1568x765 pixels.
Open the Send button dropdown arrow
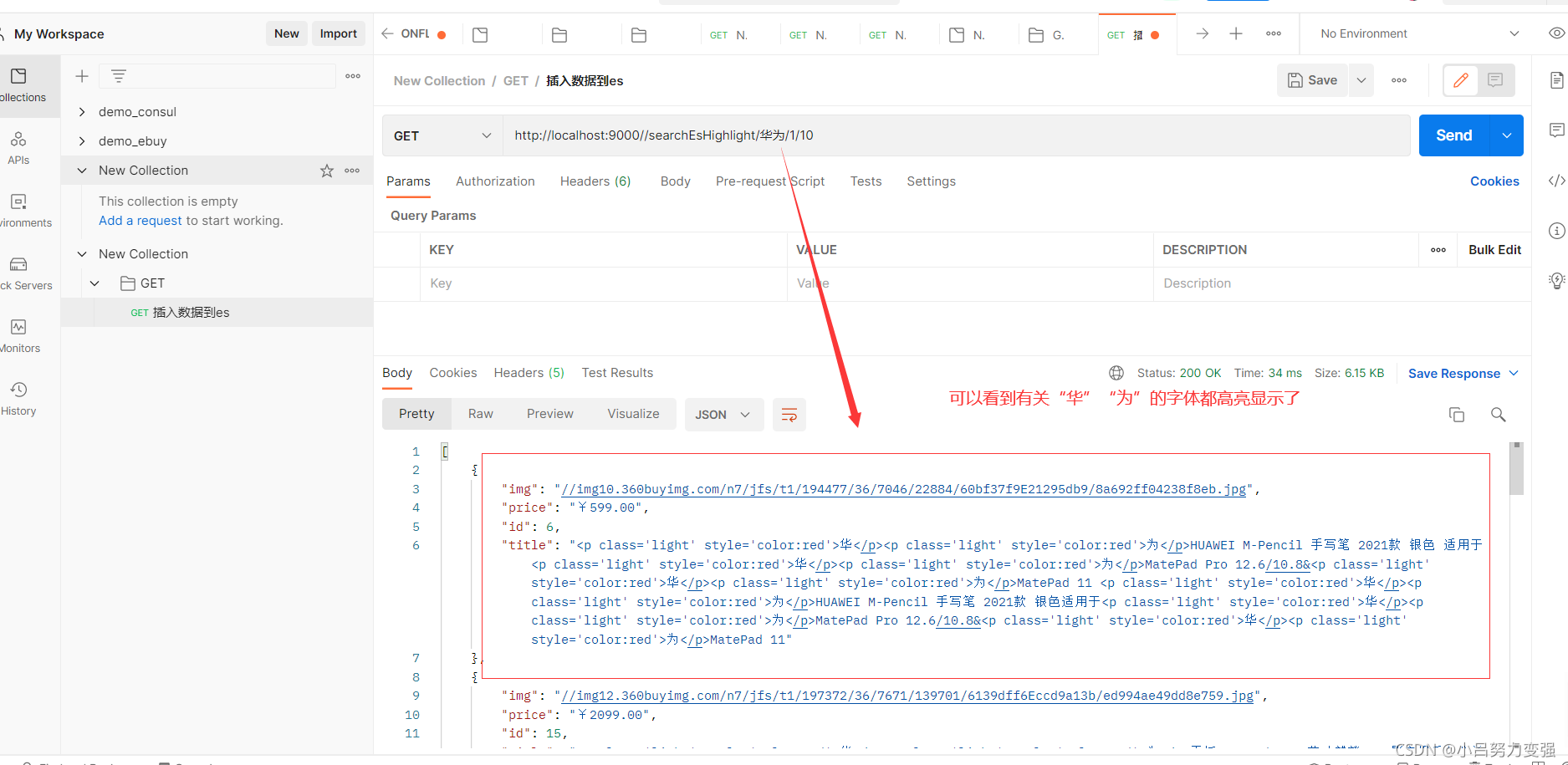(x=1507, y=135)
